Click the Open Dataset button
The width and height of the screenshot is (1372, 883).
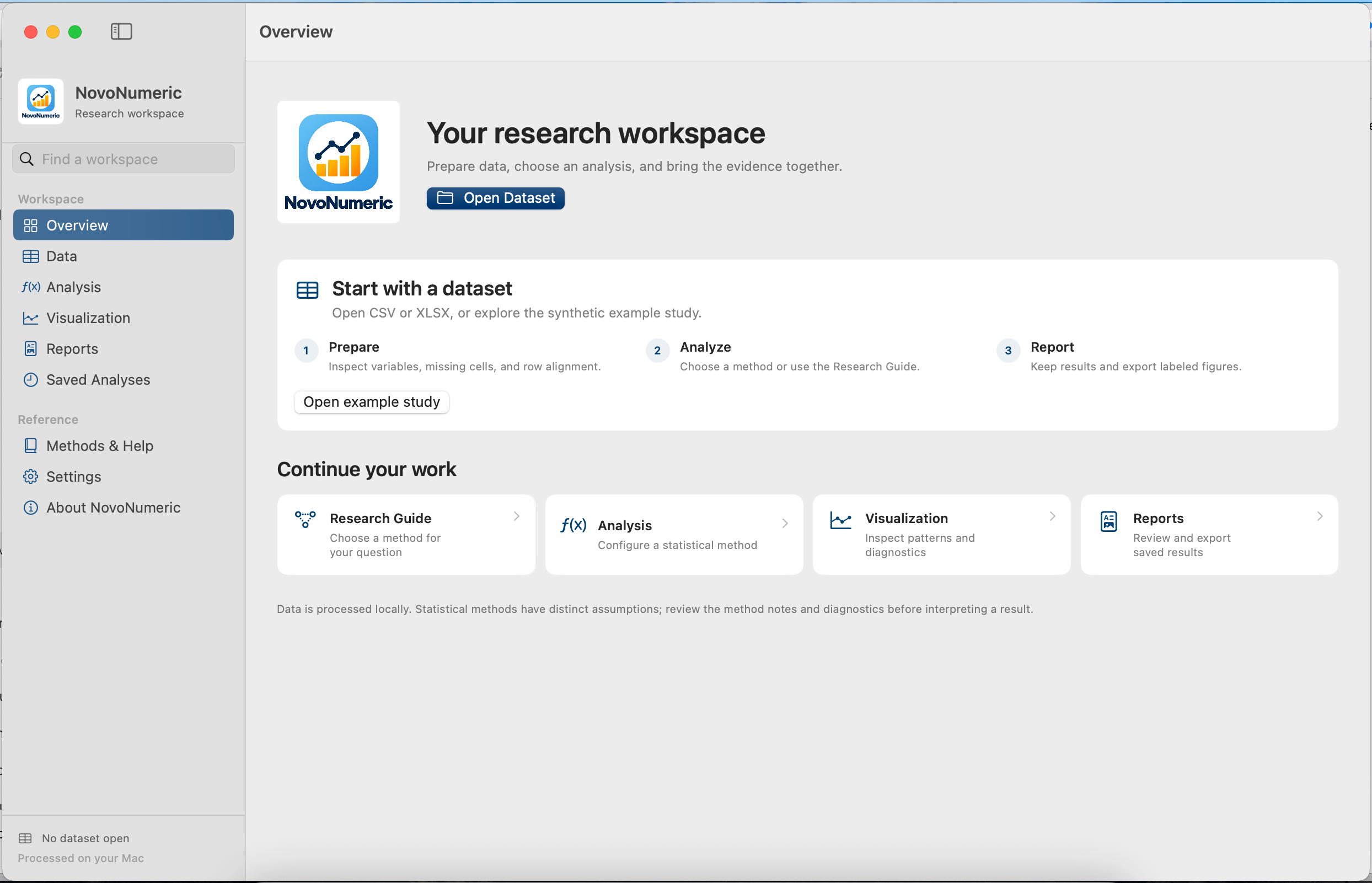[x=496, y=198]
